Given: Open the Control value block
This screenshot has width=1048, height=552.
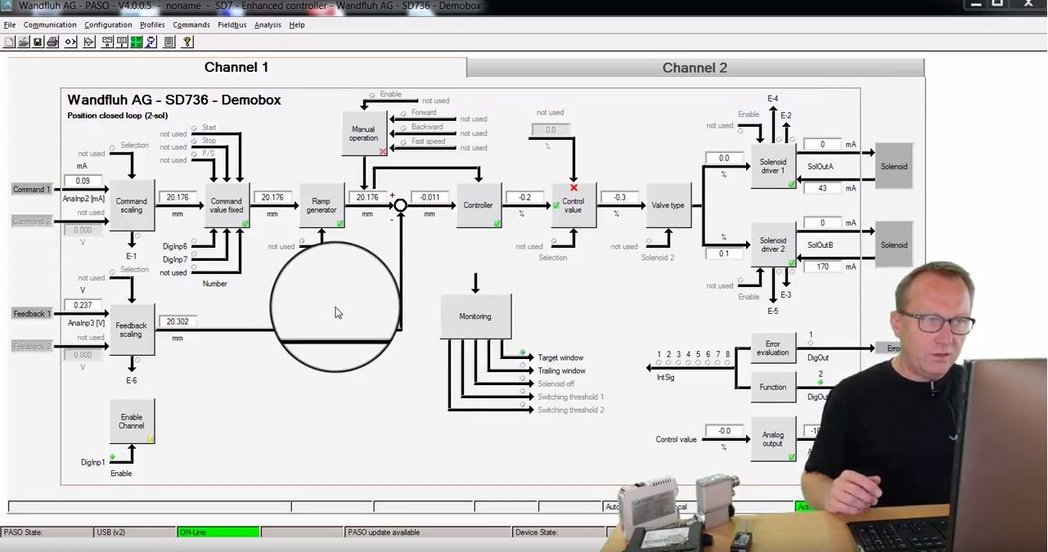Looking at the screenshot, I should click(573, 205).
